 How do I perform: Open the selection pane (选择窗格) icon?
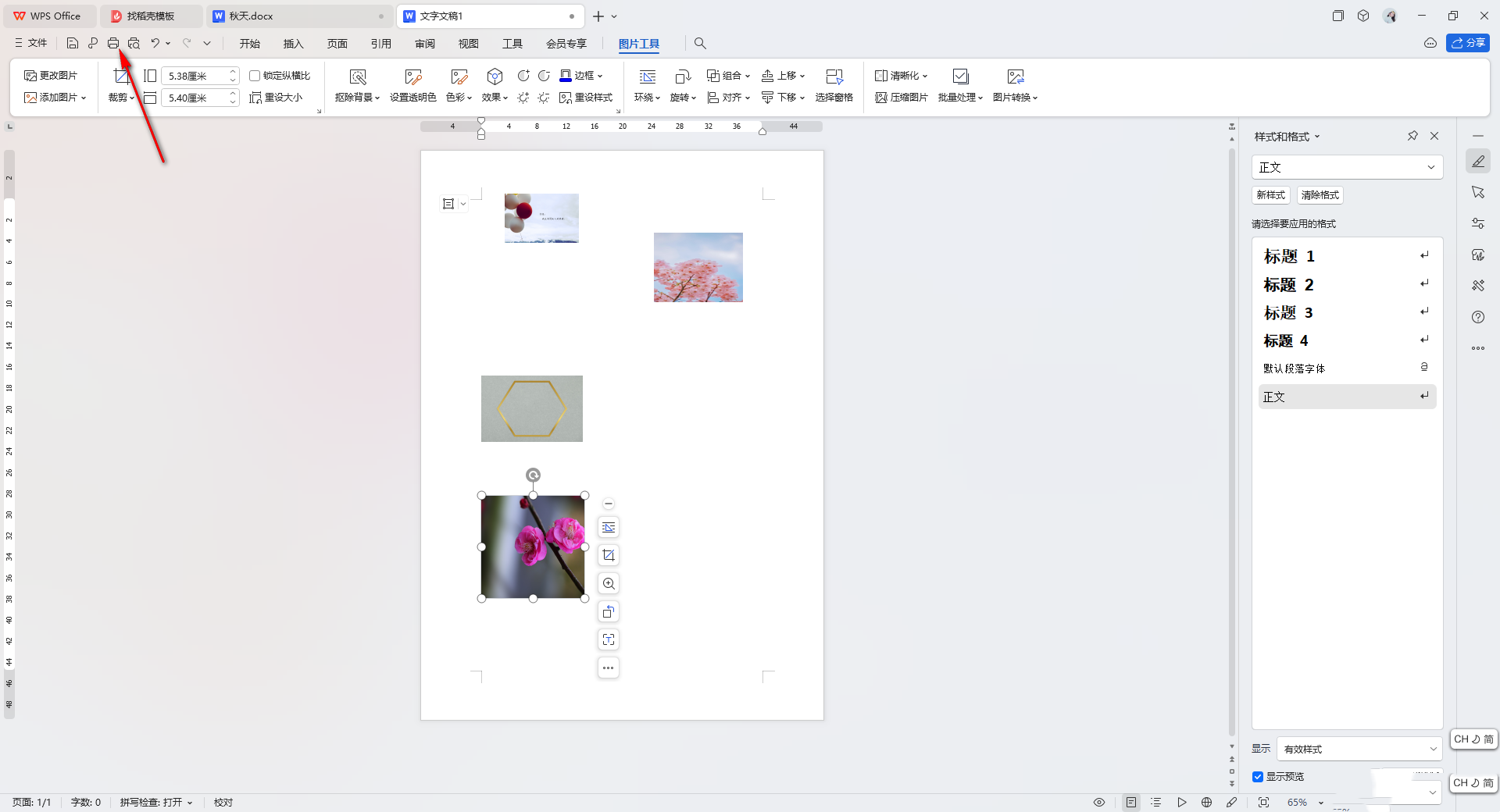click(834, 77)
